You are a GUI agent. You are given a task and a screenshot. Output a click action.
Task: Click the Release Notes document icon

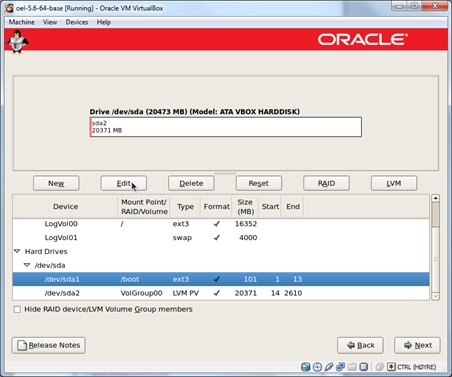(x=22, y=345)
